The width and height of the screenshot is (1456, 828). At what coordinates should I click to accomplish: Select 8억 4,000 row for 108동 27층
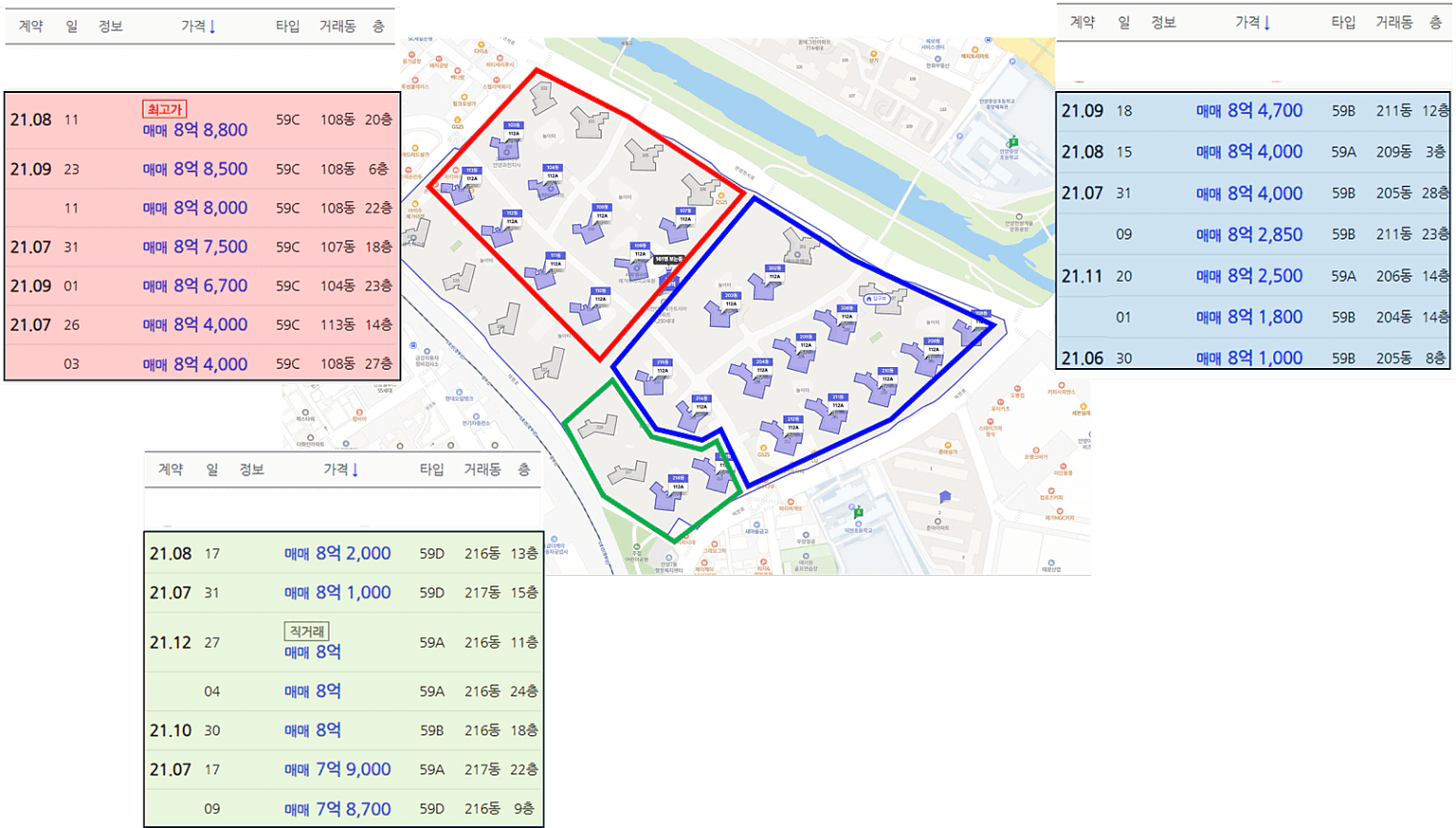click(202, 363)
